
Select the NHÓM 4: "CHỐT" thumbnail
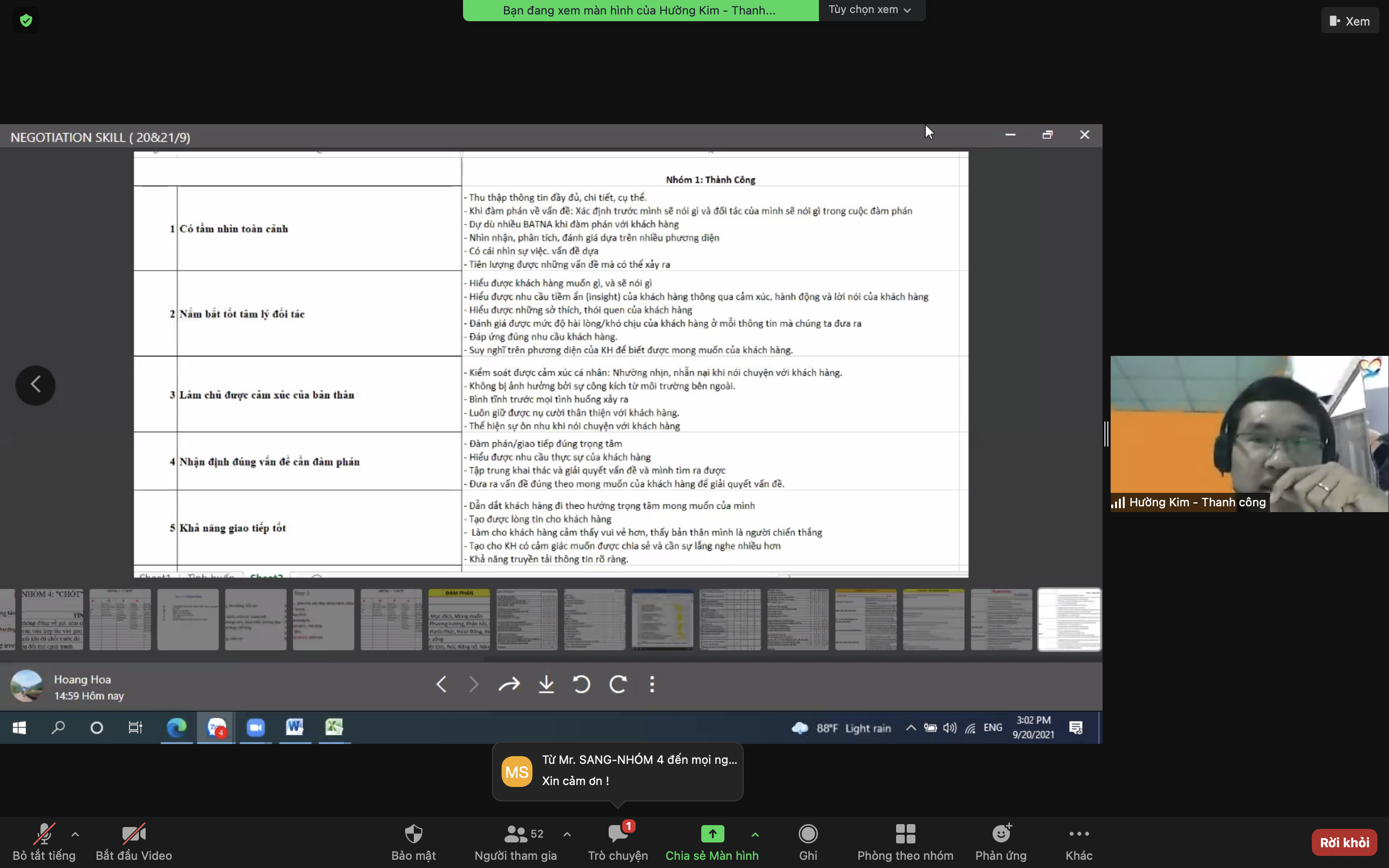point(52,620)
